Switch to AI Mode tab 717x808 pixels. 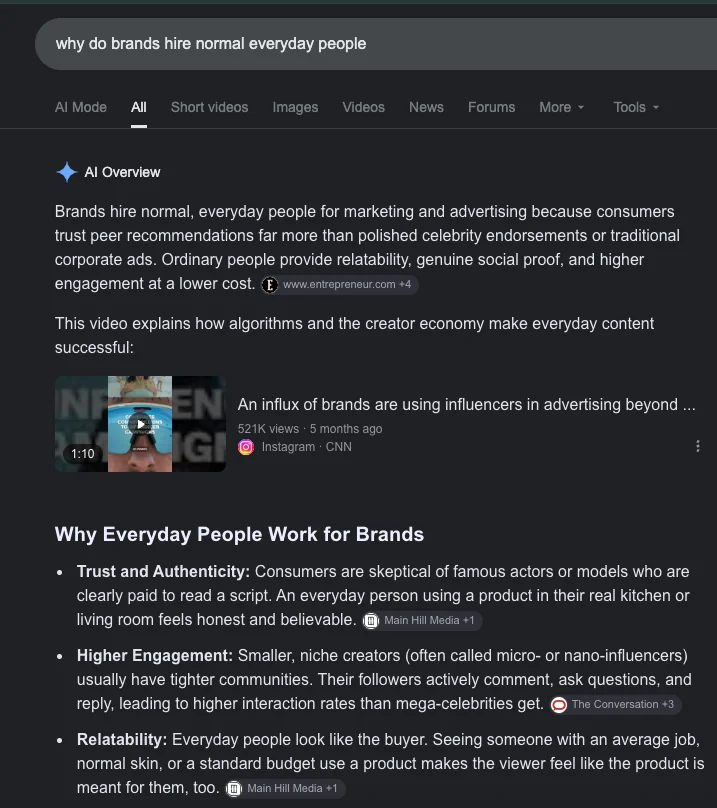coord(81,107)
